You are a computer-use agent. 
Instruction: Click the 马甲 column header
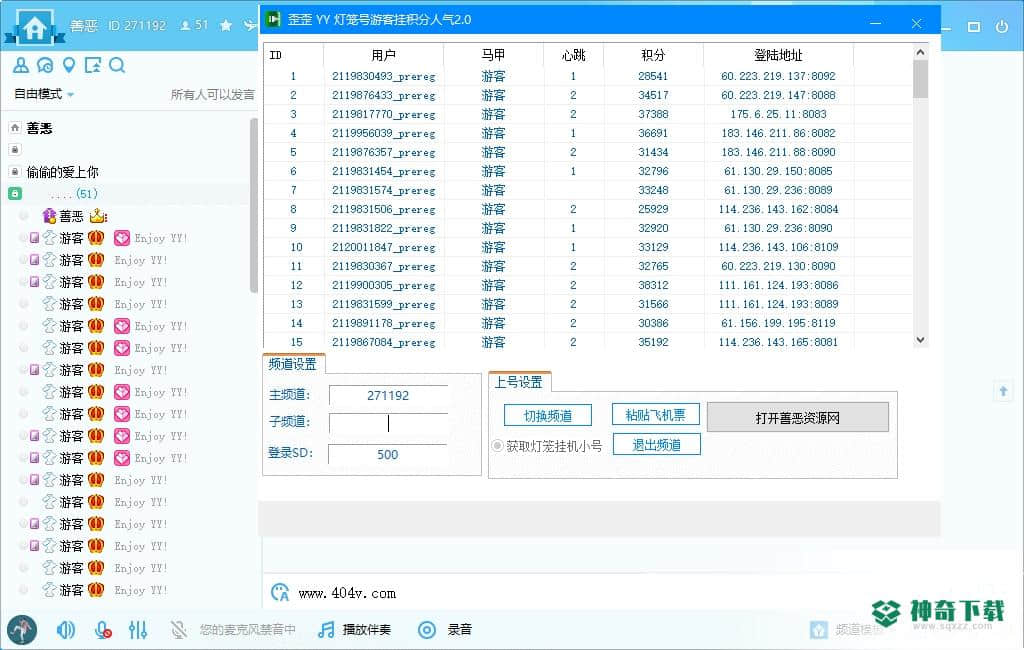493,55
